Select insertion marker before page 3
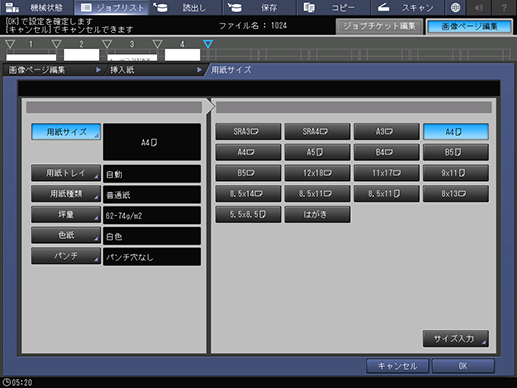Screen dimensions: 517x388 pyautogui.click(x=107, y=44)
